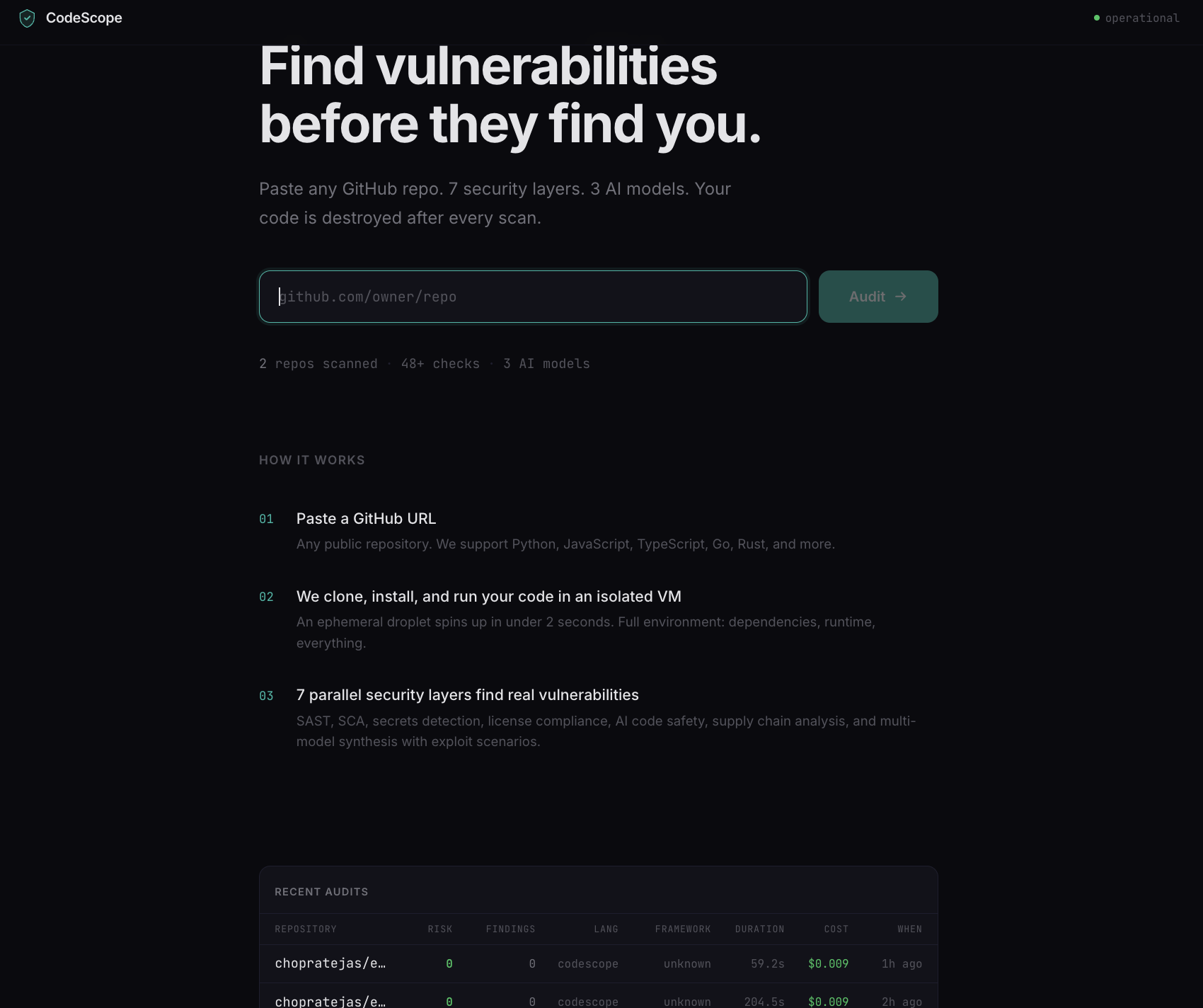The height and width of the screenshot is (1008, 1203).
Task: Click the Cost column header
Action: coord(836,929)
